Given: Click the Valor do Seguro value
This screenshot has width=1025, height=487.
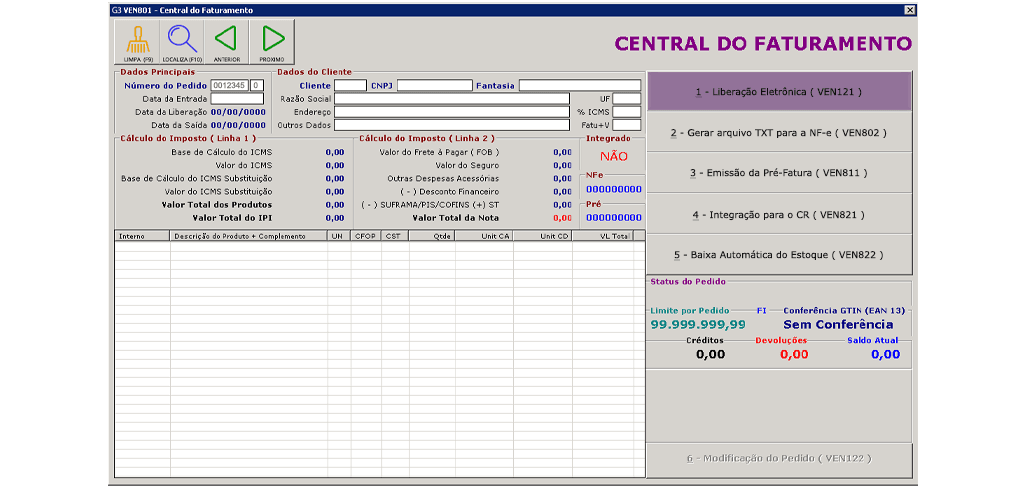Looking at the screenshot, I should tap(562, 165).
